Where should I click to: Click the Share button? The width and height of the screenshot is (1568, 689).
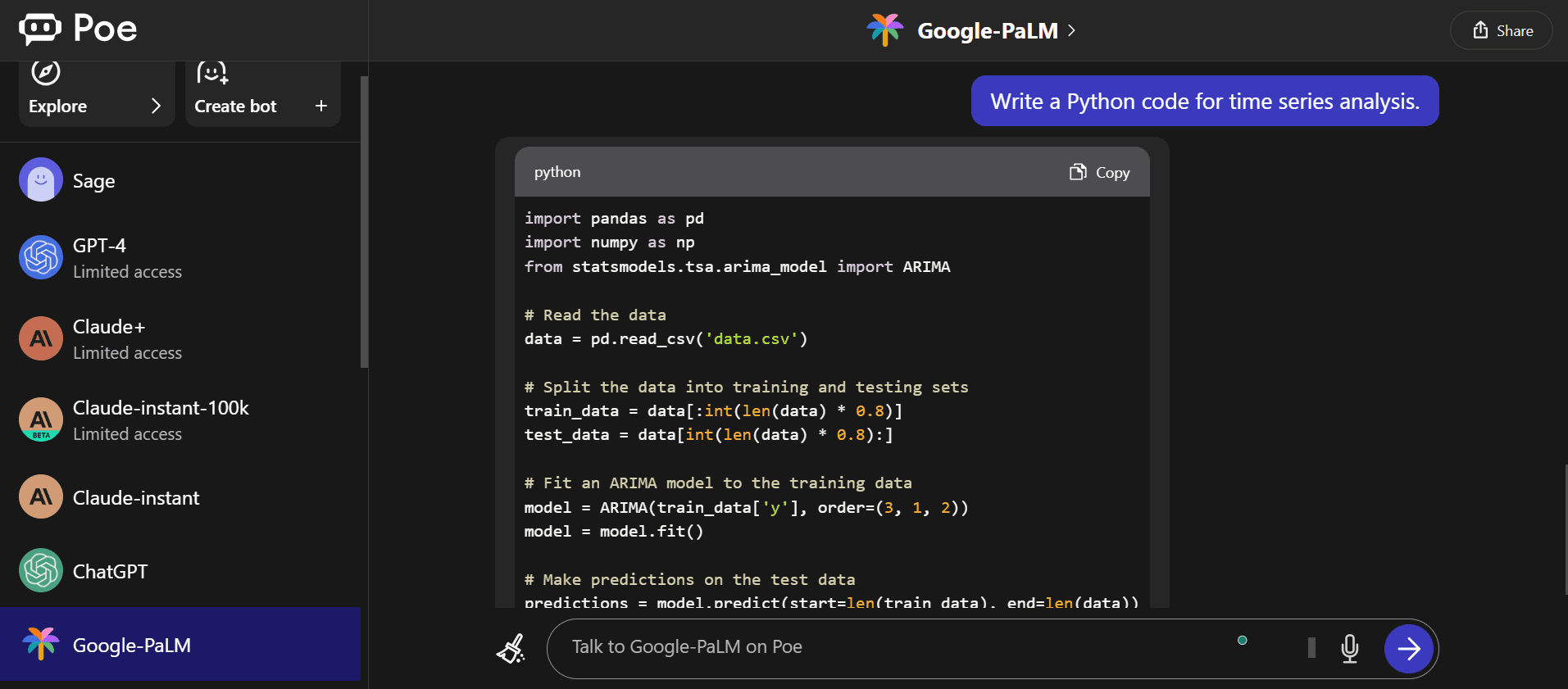1502,30
